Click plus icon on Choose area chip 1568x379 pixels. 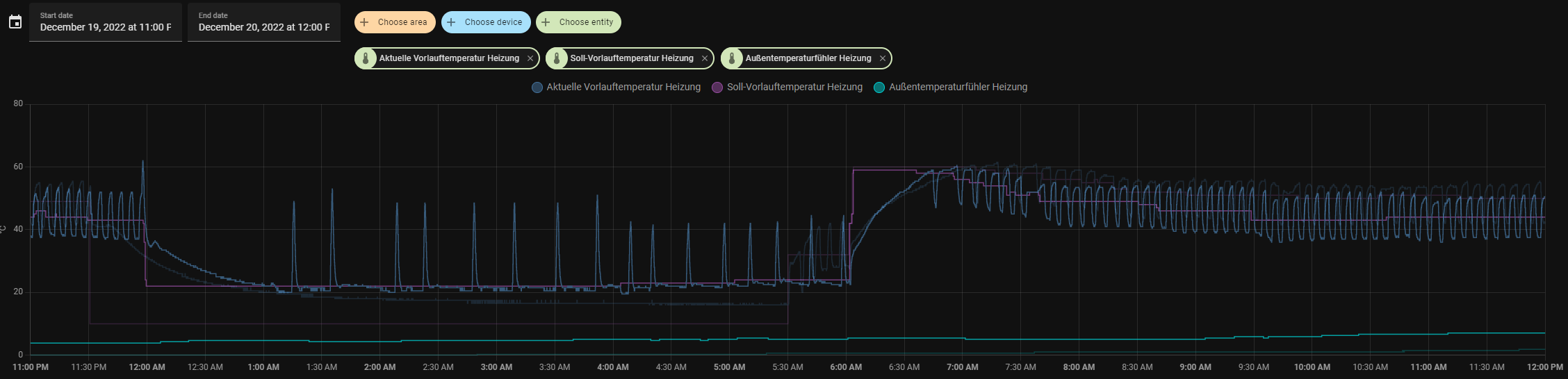(364, 22)
